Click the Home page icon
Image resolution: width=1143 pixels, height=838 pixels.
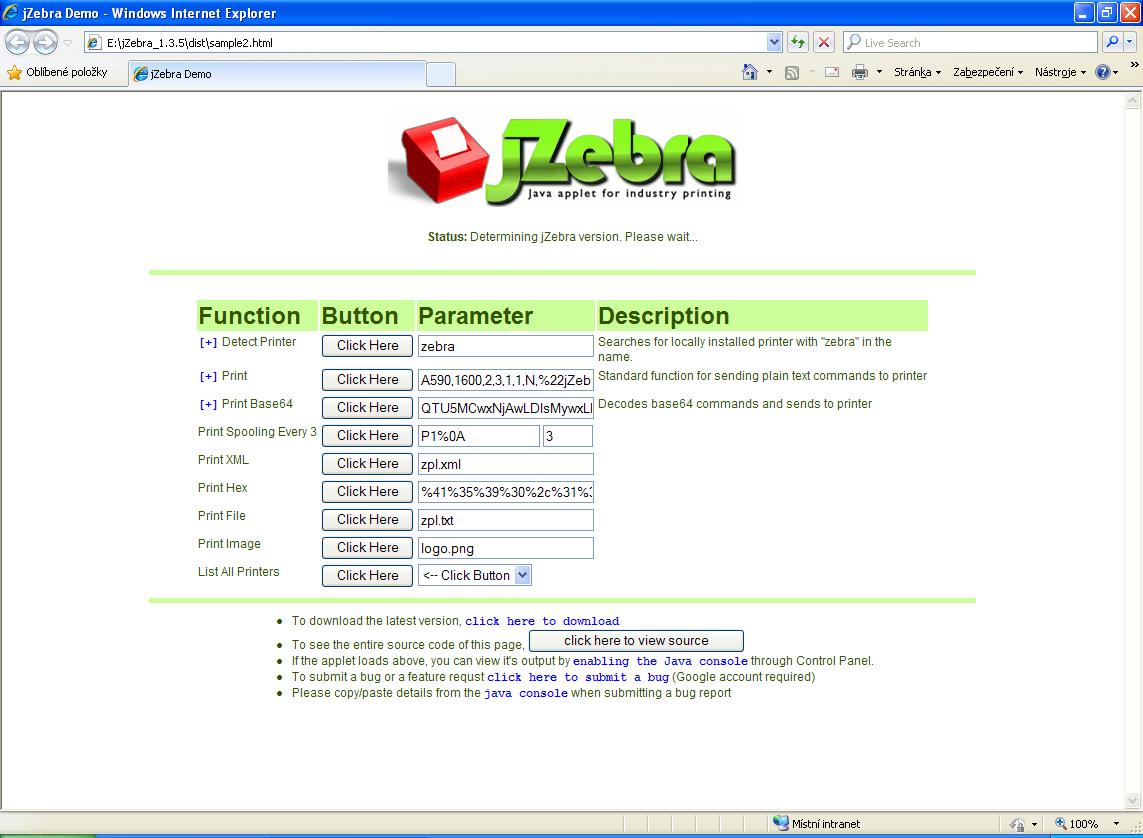[x=749, y=71]
